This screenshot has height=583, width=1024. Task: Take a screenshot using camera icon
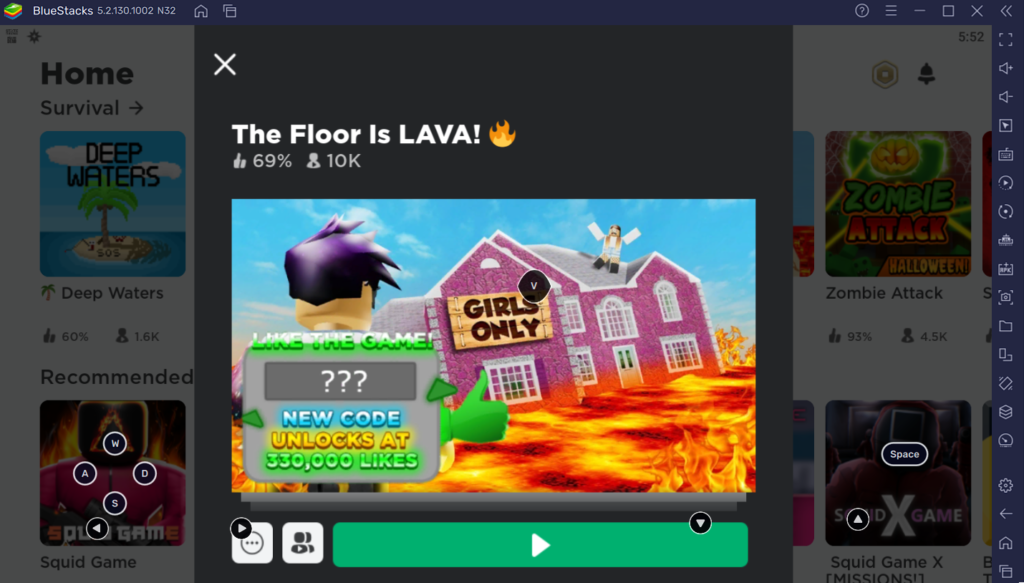coord(1006,297)
